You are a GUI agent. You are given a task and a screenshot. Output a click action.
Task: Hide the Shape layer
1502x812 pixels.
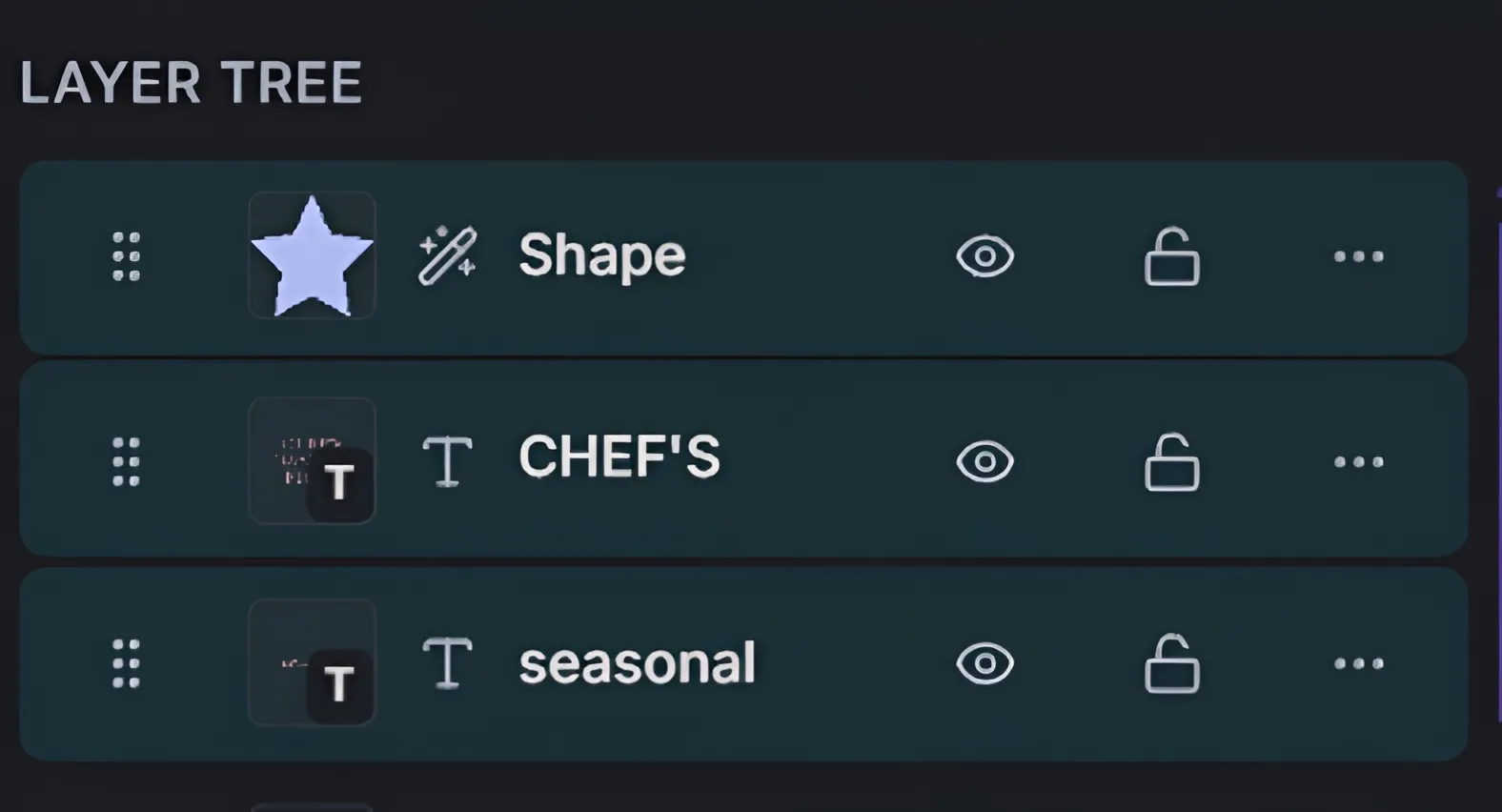coord(984,256)
